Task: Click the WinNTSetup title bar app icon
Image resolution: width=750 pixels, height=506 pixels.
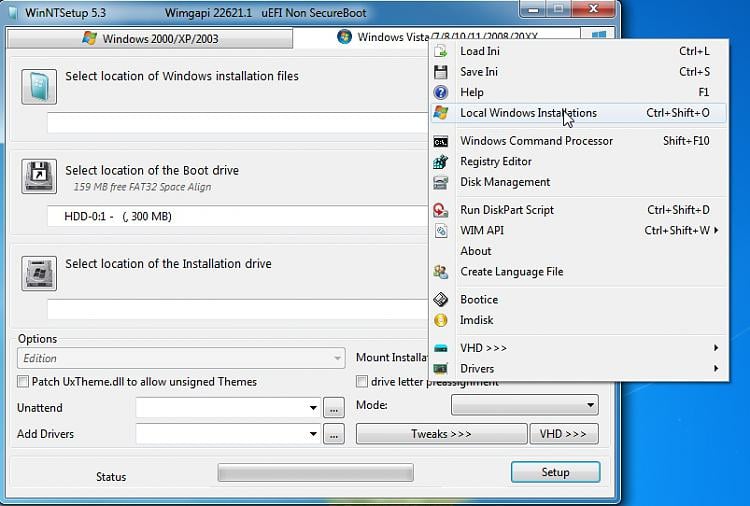Action: coord(13,13)
